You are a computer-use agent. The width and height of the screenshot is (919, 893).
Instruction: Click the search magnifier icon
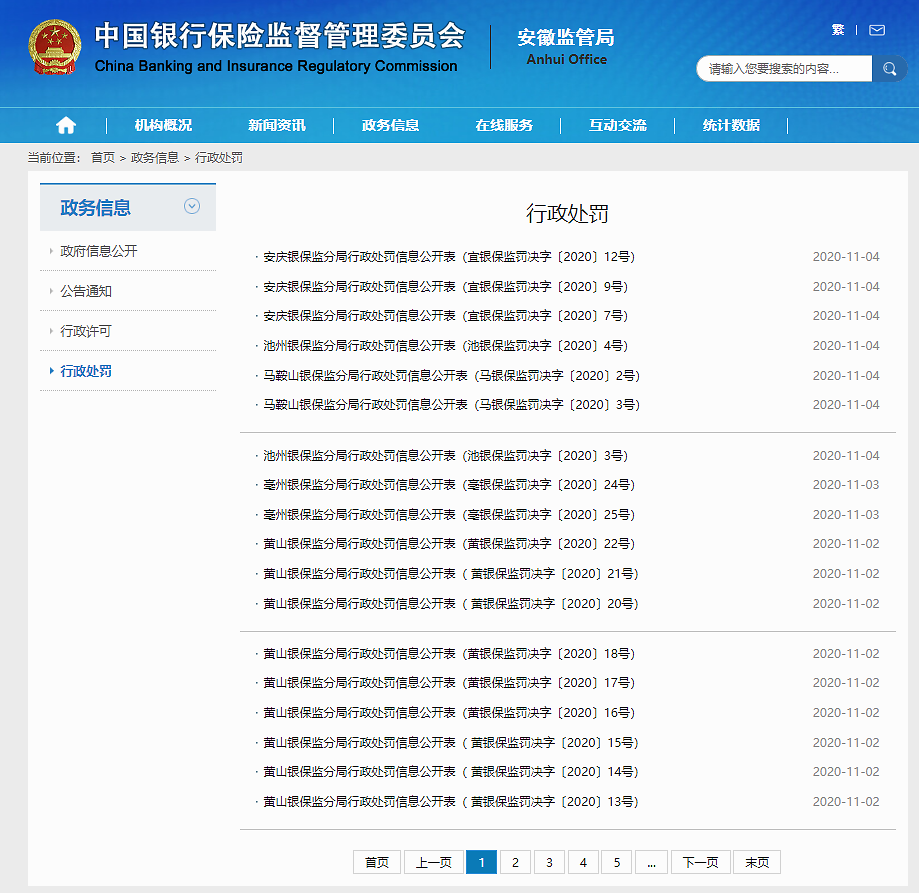(x=889, y=68)
